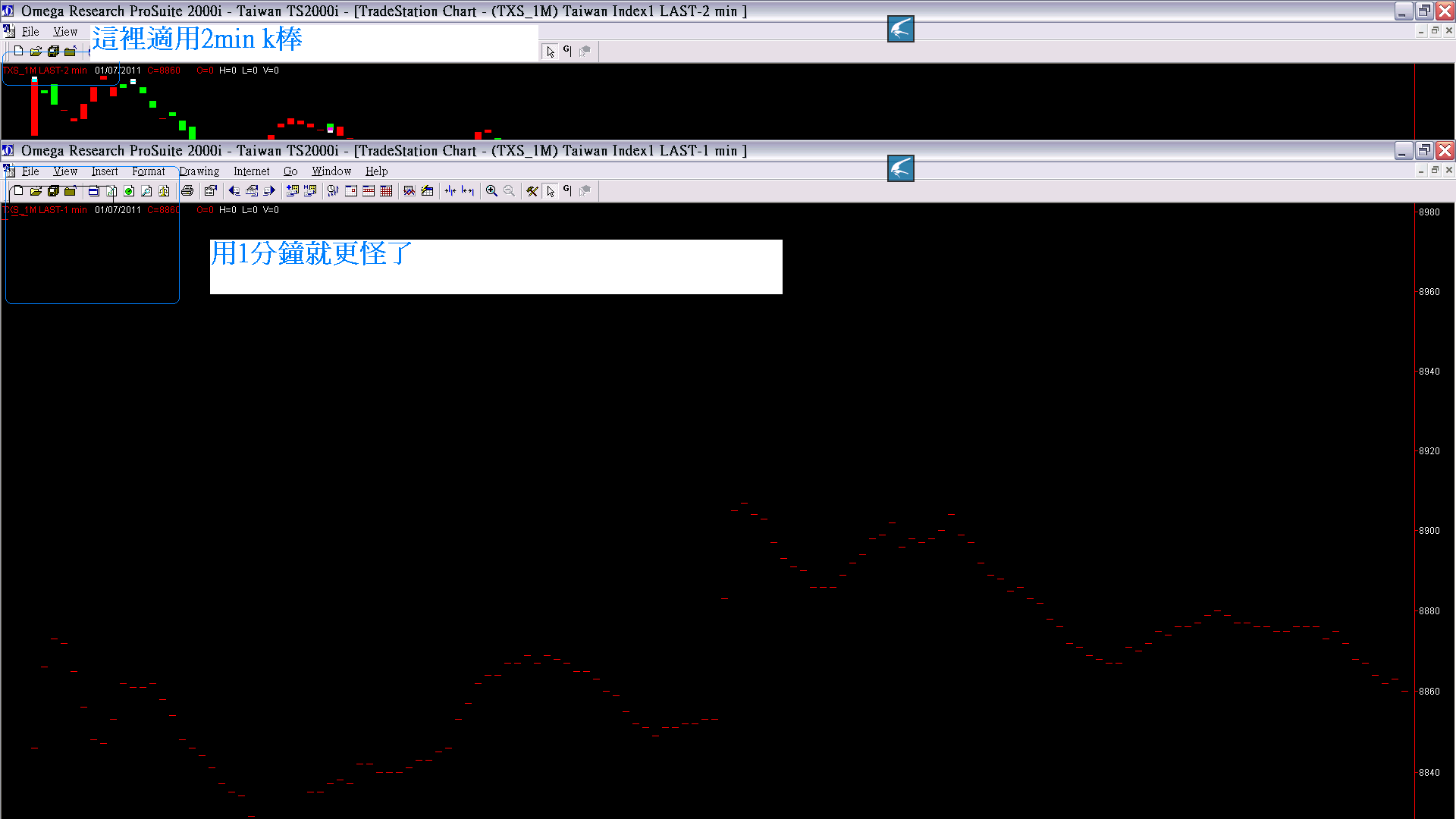Close inner 2 min chart document window
1456x819 pixels.
(1449, 31)
